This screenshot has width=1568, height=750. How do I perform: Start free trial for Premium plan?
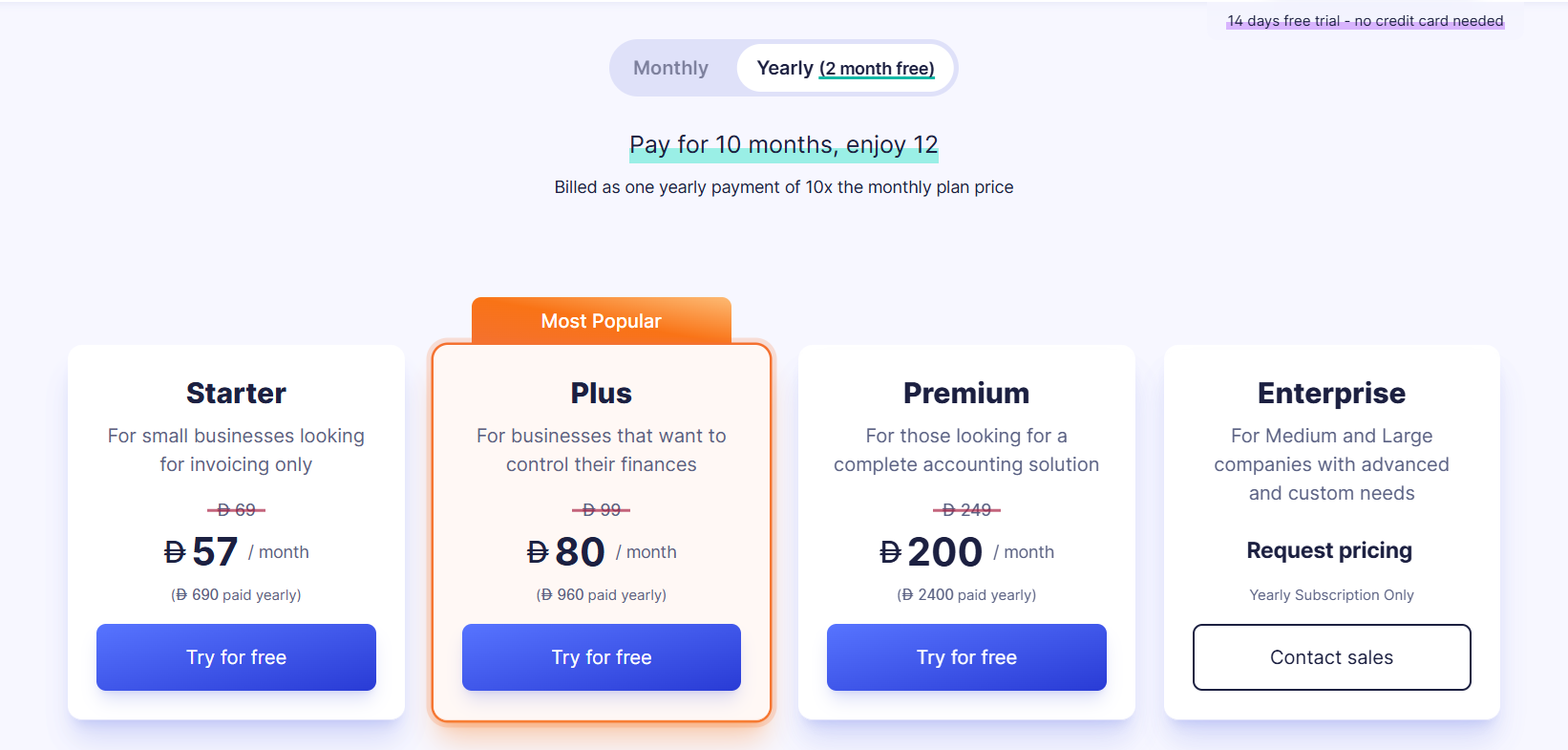966,657
